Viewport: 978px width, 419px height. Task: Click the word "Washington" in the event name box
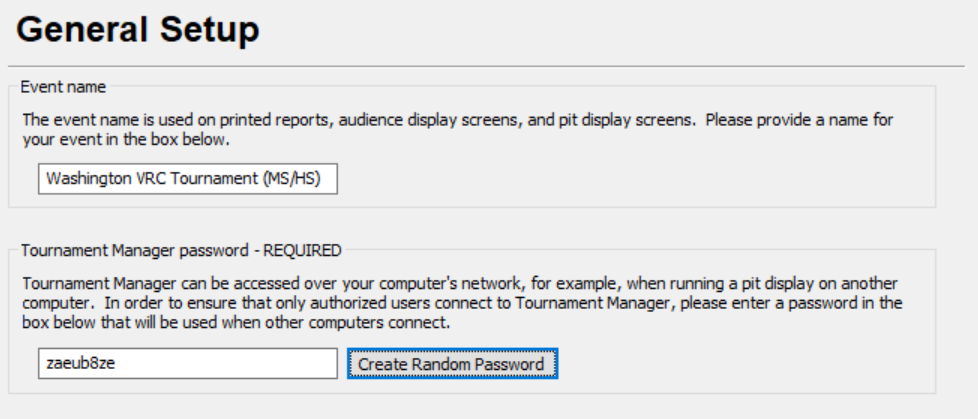coord(87,179)
